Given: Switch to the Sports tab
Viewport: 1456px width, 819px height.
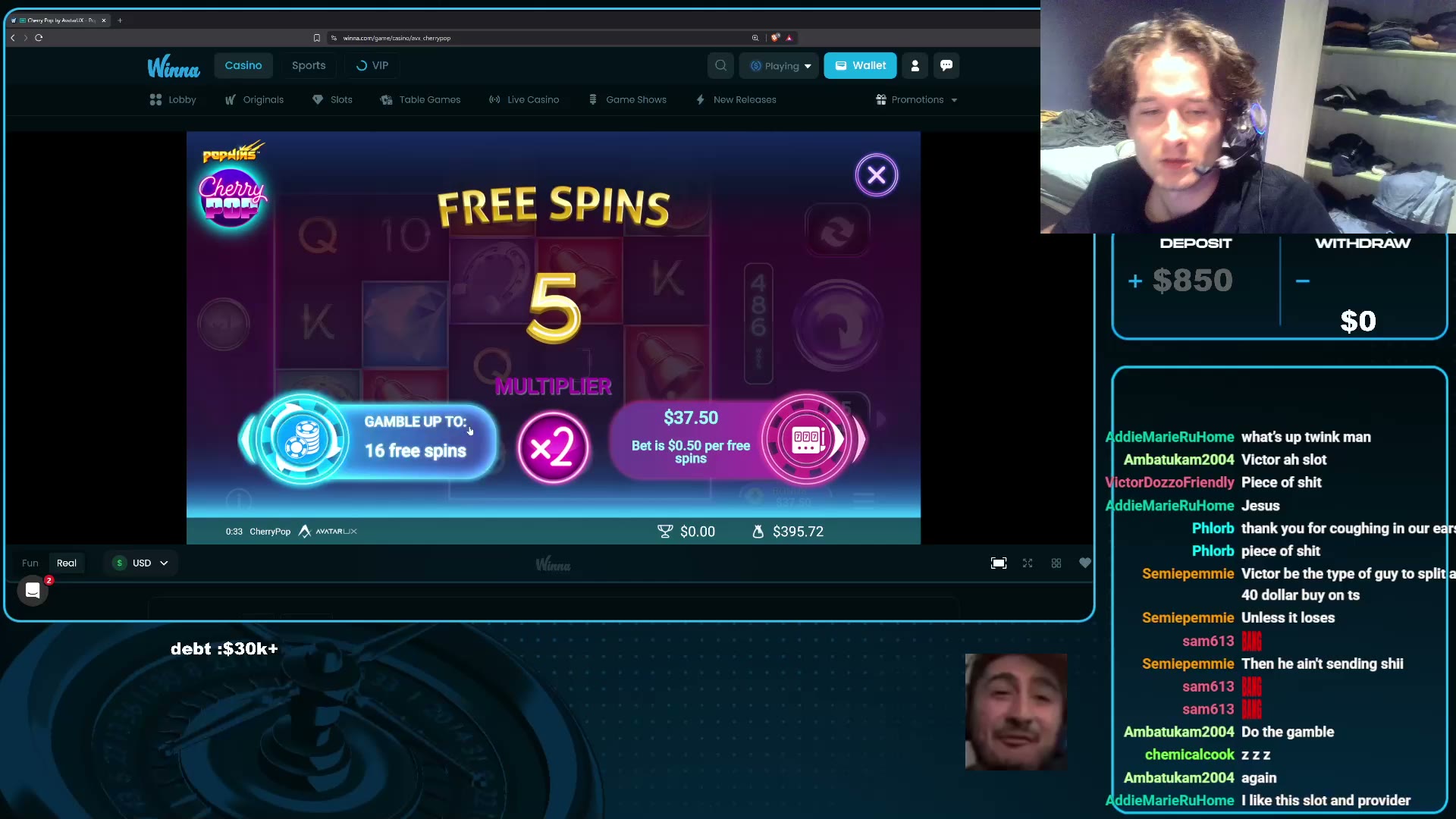Looking at the screenshot, I should (309, 65).
